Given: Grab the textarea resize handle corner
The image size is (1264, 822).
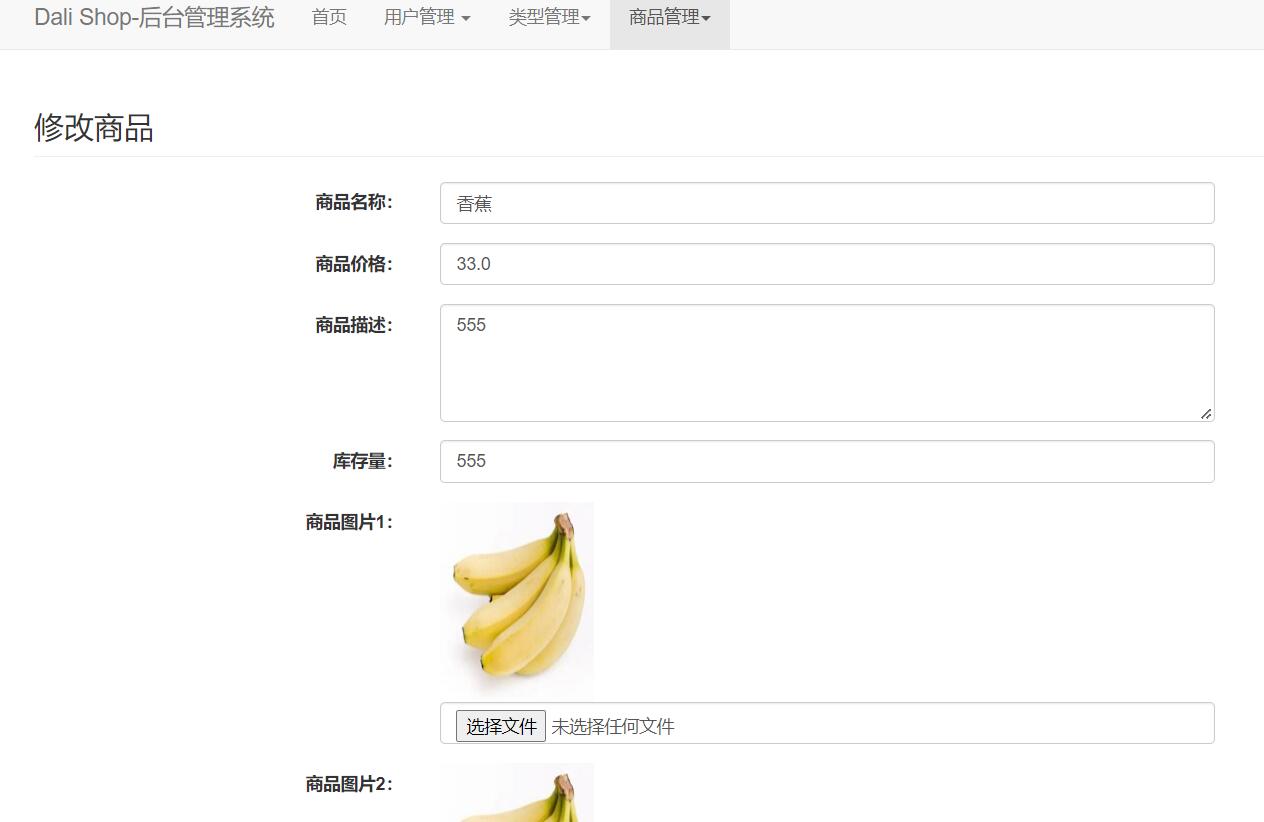Looking at the screenshot, I should tap(1206, 413).
